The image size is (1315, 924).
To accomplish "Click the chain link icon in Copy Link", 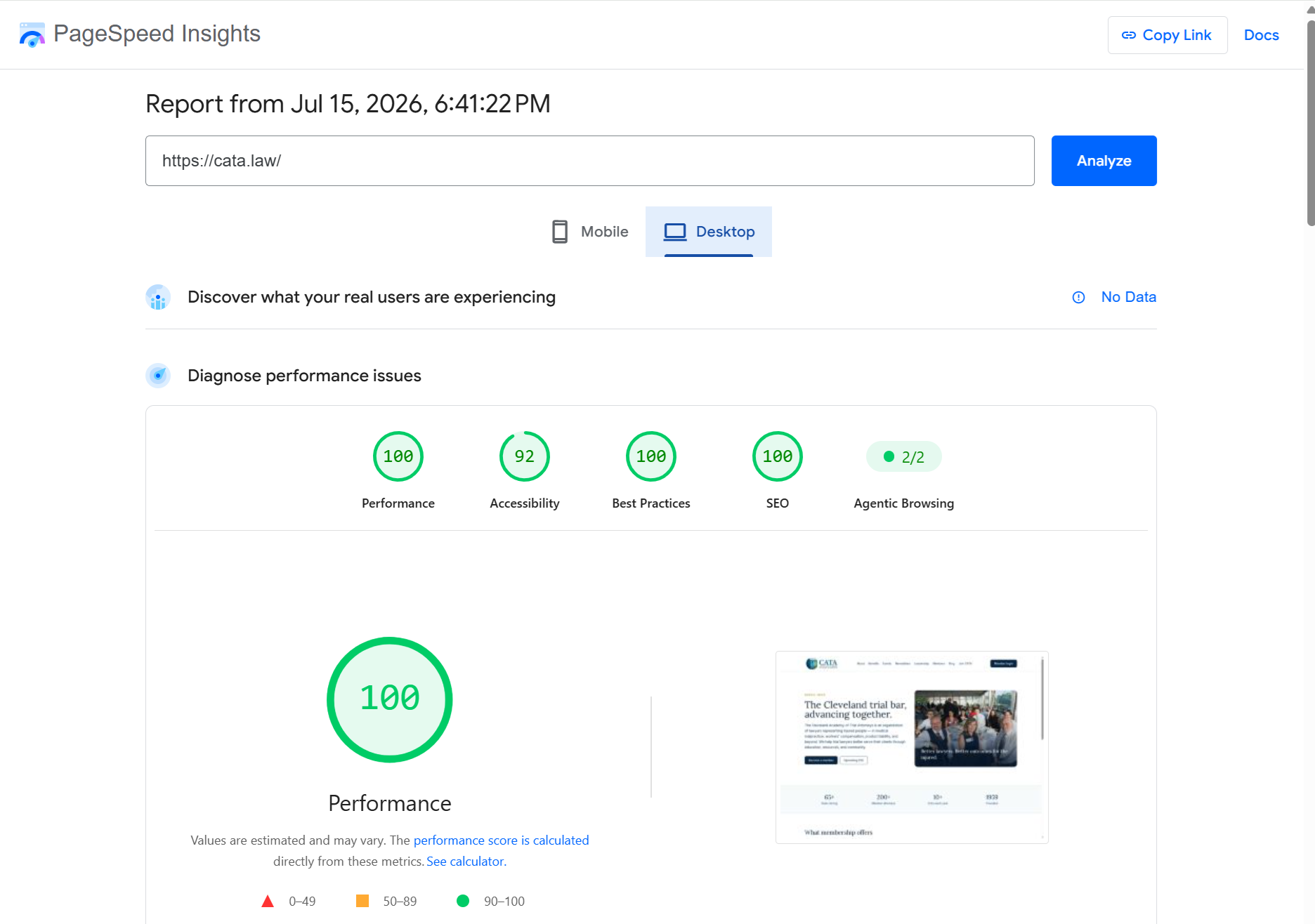I will tap(1128, 35).
